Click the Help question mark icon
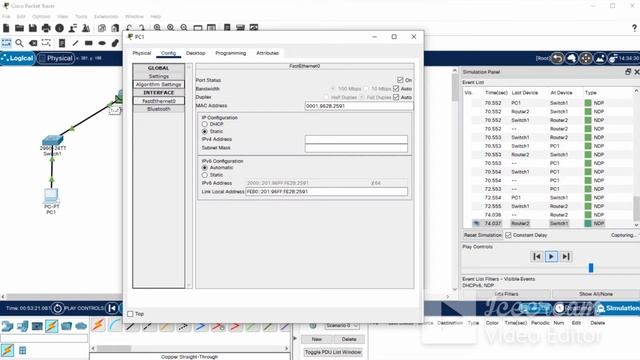Viewport: 640px width, 360px height. click(x=634, y=28)
